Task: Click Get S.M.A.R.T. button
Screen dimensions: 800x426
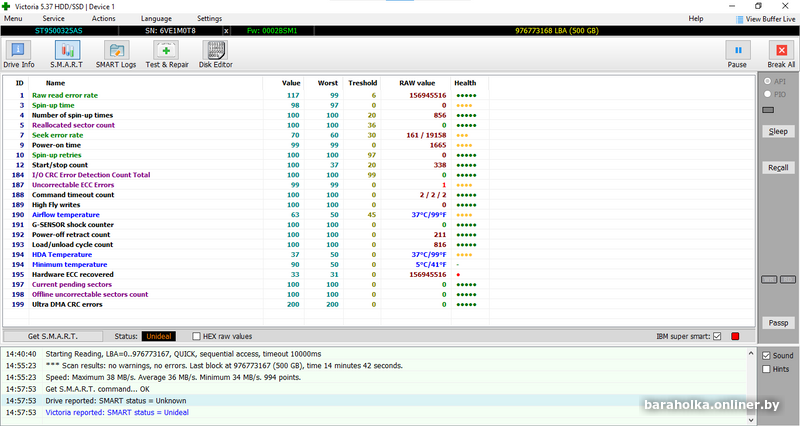Action: click(53, 336)
